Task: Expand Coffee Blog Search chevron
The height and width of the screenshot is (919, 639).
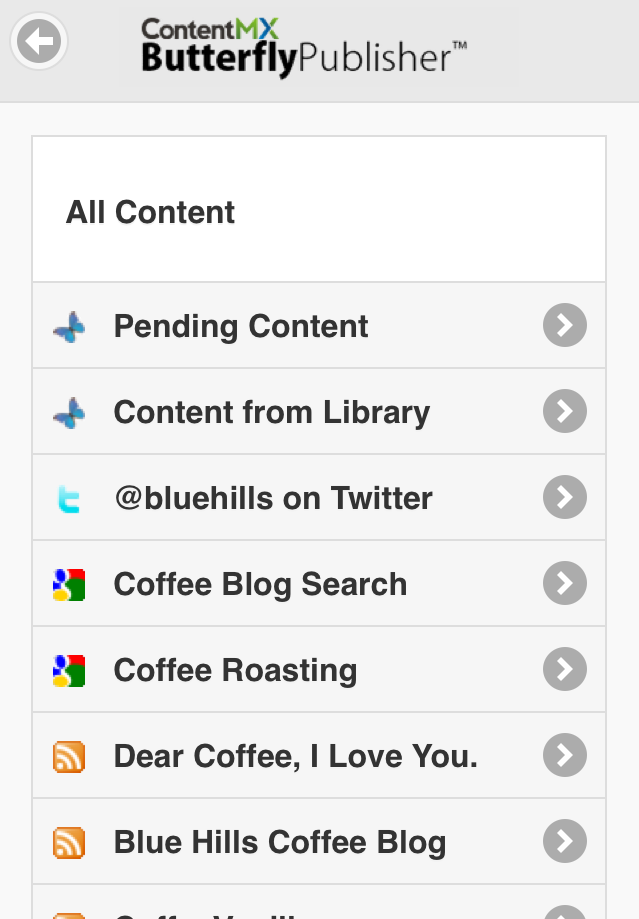Action: pos(565,584)
